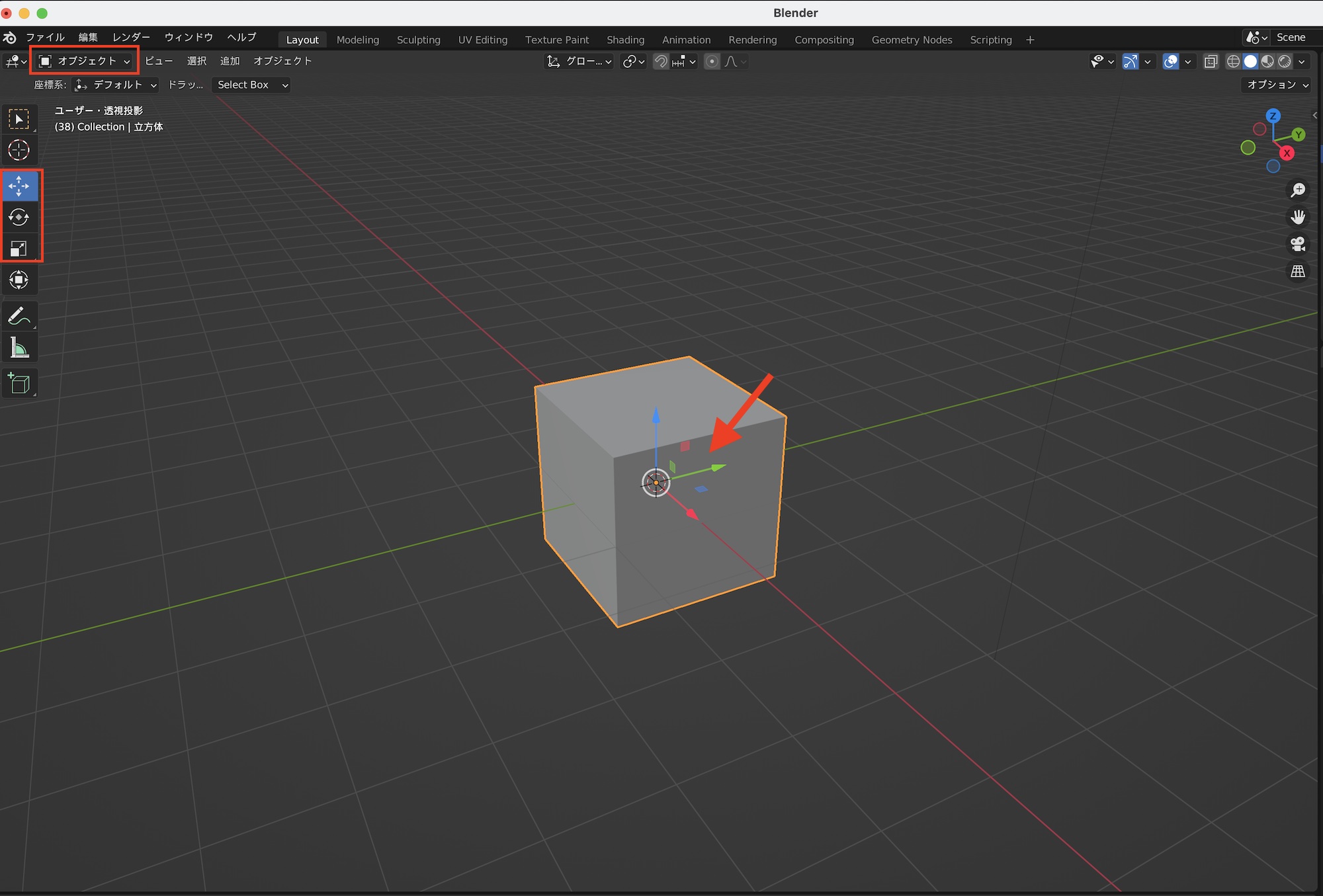Select the Rotate tool

(x=20, y=217)
